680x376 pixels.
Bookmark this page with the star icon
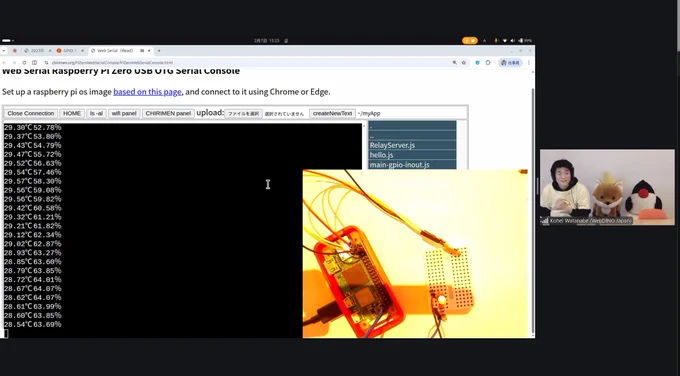(464, 62)
